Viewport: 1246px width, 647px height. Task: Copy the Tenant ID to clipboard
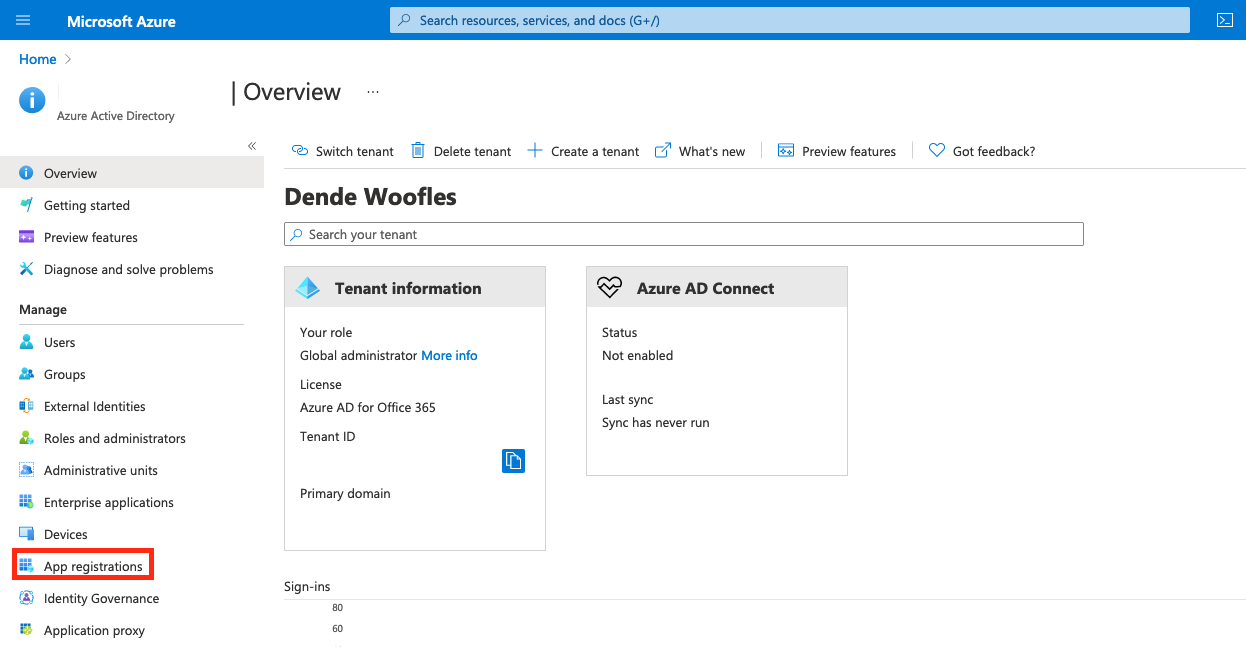pyautogui.click(x=513, y=460)
